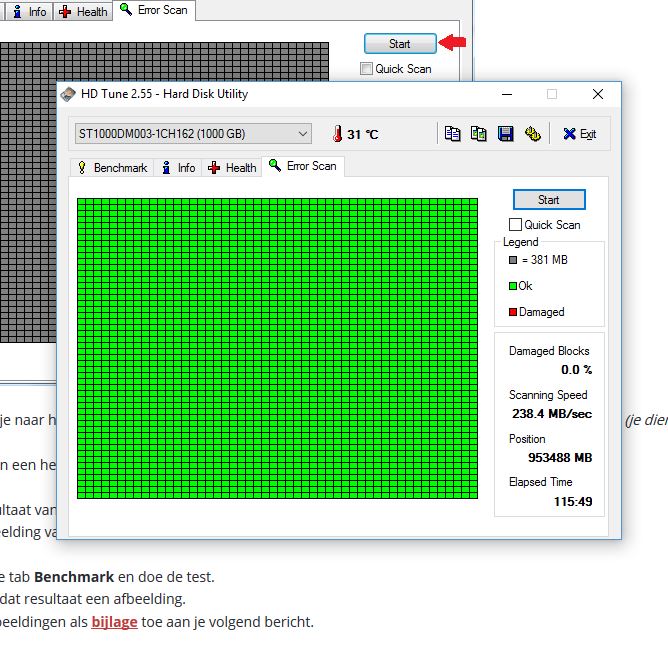Click Start button in background screenshot image
The width and height of the screenshot is (668, 663).
tap(400, 43)
